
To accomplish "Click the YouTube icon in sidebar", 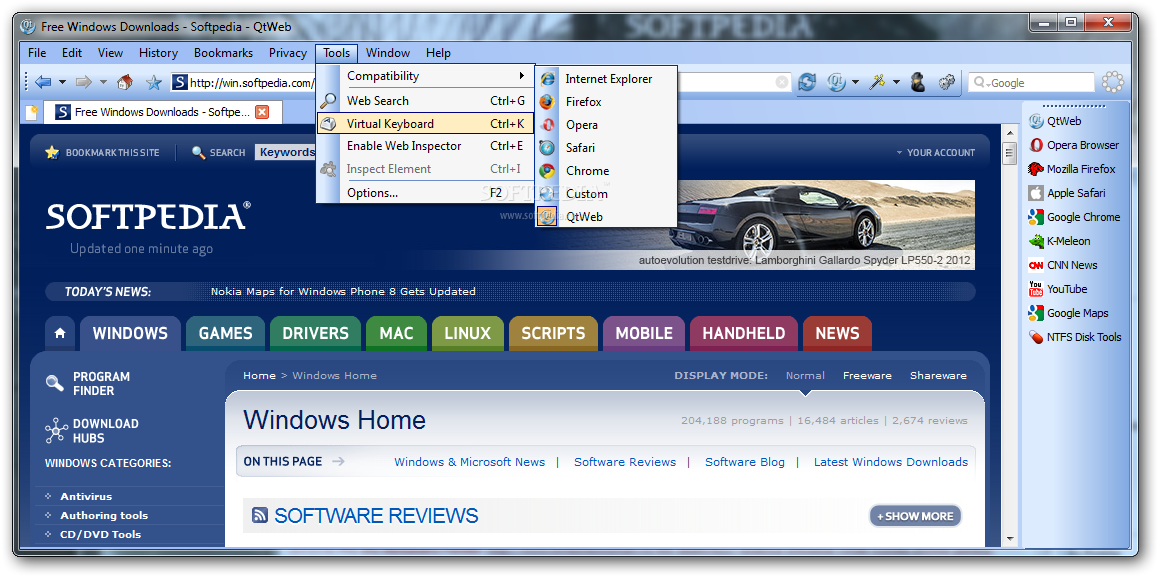I will tap(1036, 289).
